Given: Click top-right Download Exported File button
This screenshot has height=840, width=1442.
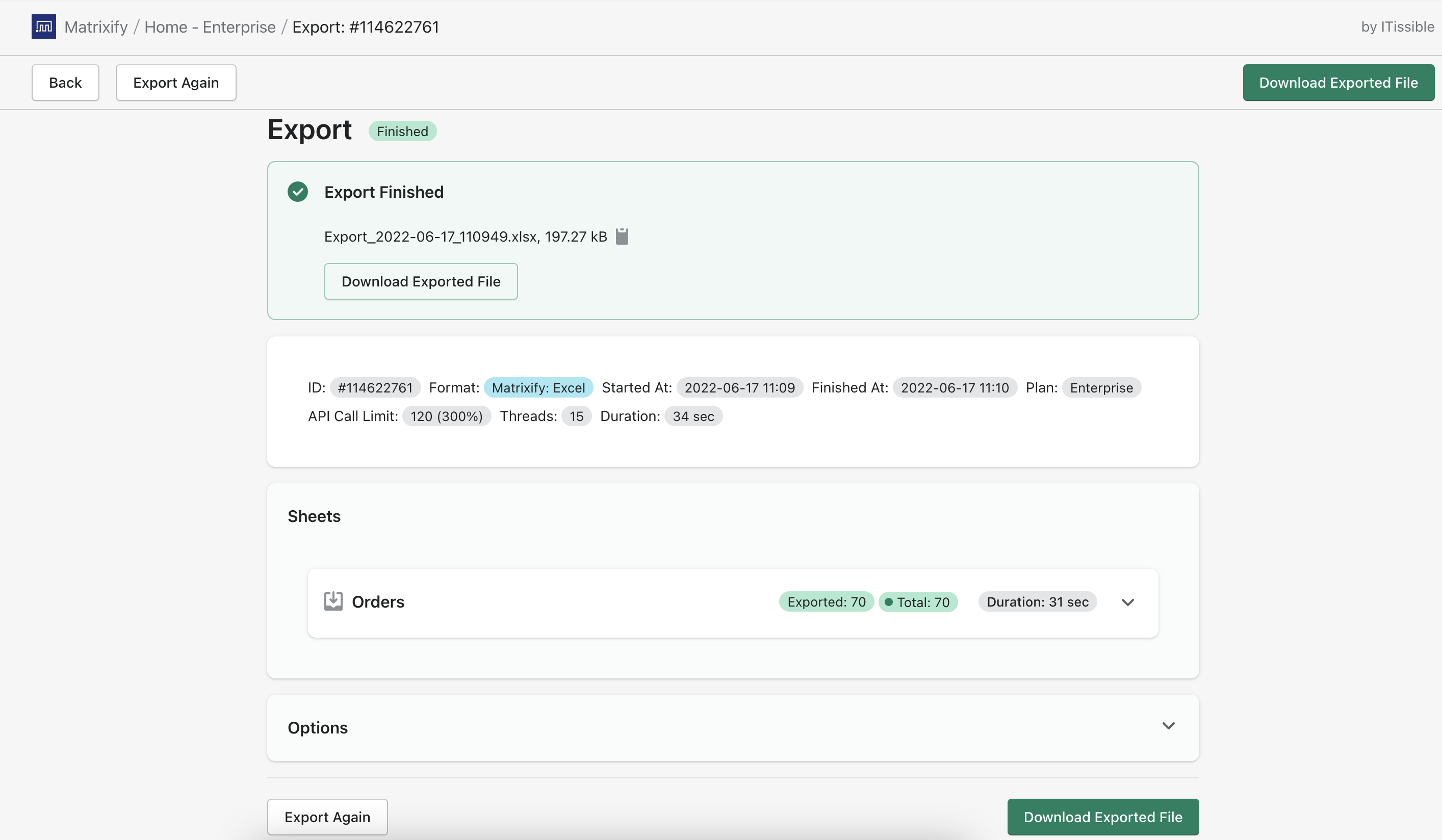Looking at the screenshot, I should [x=1338, y=83].
